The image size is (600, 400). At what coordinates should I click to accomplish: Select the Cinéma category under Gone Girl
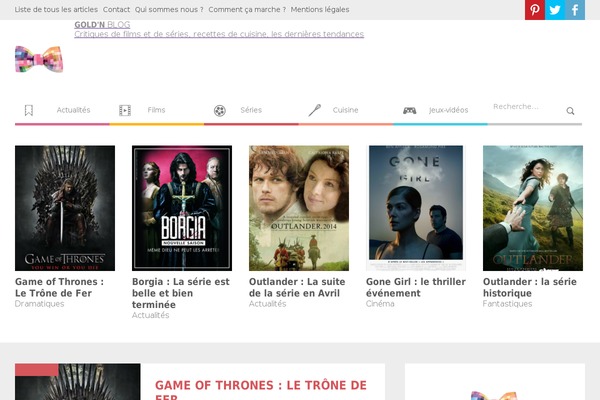point(380,304)
